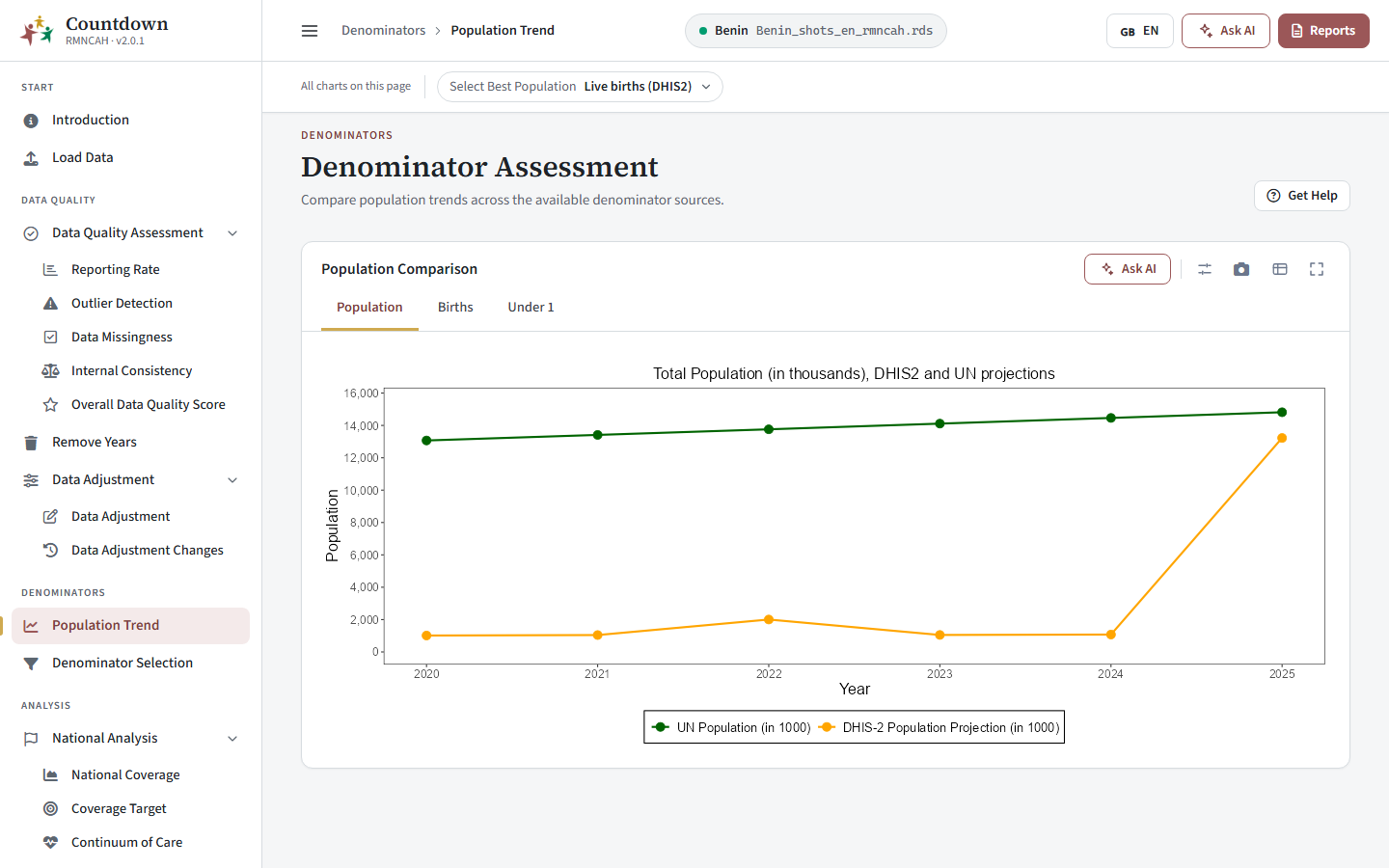Click the Countdown logo
This screenshot has height=868, width=1389.
pyautogui.click(x=37, y=31)
